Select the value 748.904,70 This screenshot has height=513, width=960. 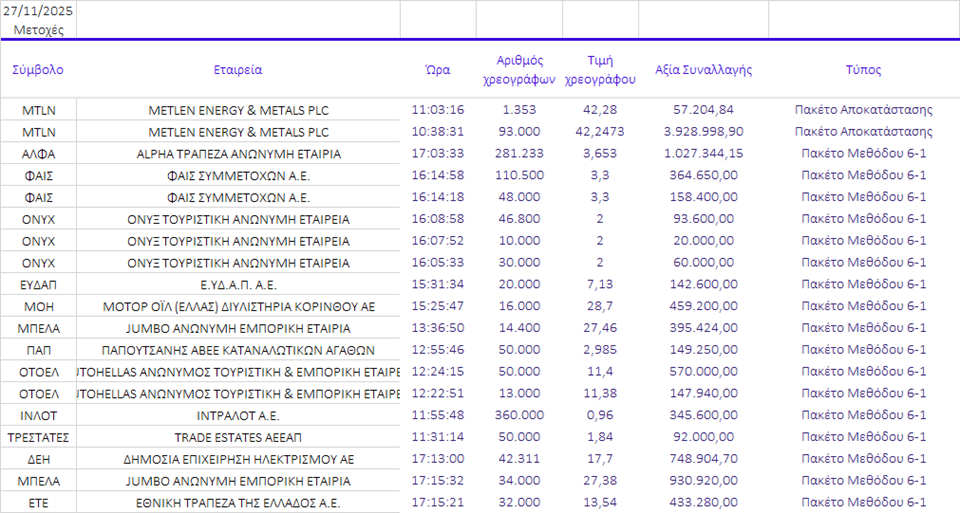pyautogui.click(x=703, y=459)
